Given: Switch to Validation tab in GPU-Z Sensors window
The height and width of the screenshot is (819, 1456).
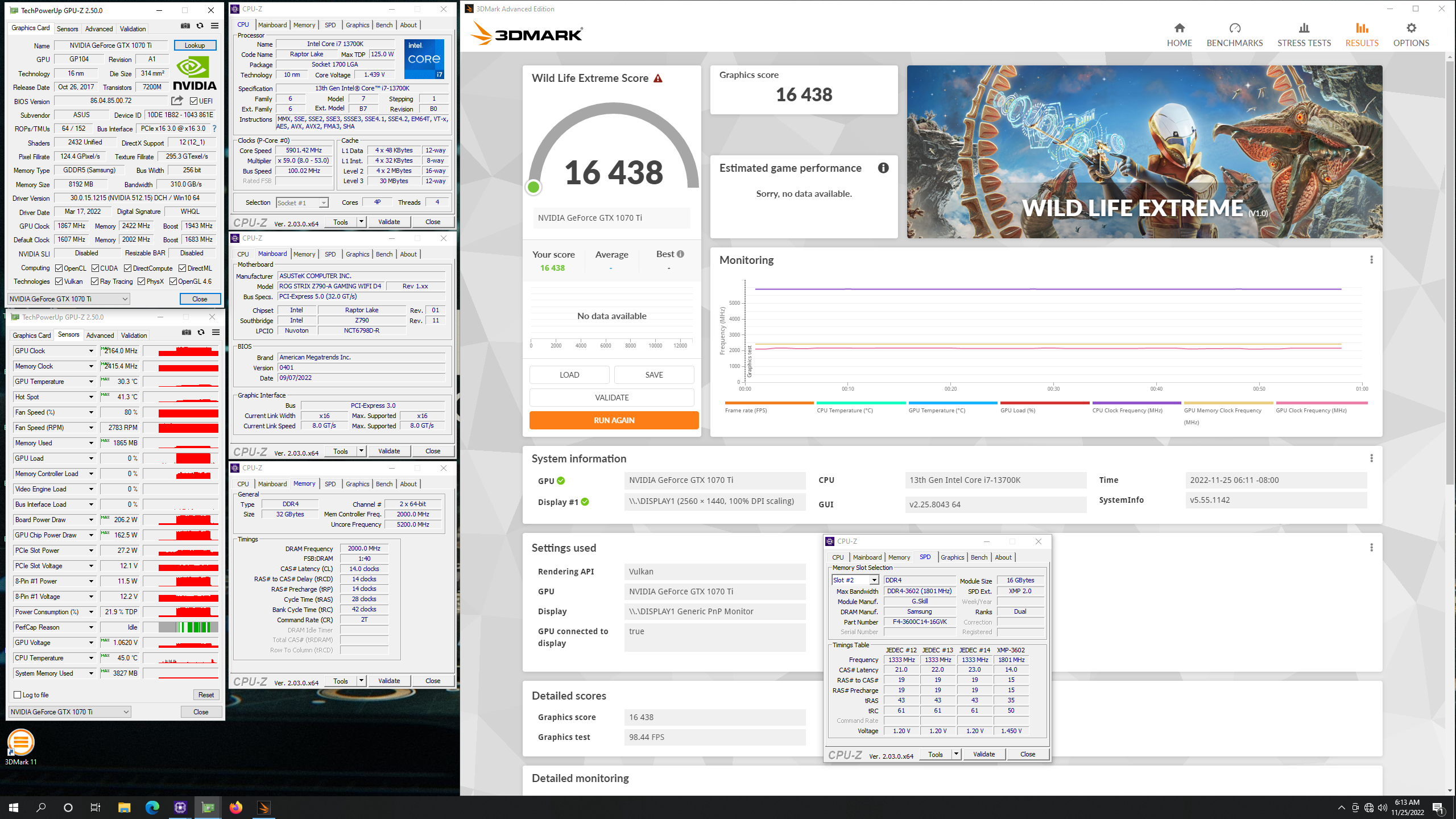Looking at the screenshot, I should point(134,336).
